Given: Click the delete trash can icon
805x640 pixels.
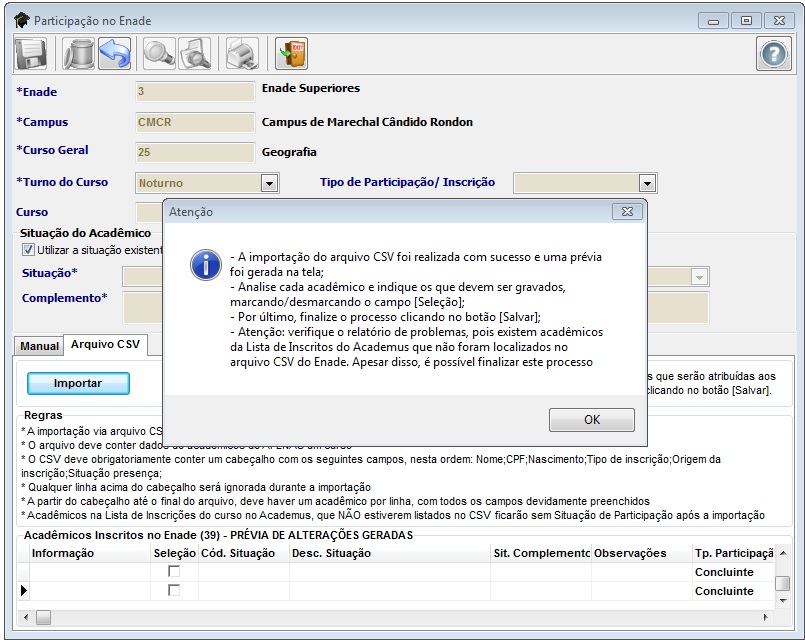Looking at the screenshot, I should (78, 53).
